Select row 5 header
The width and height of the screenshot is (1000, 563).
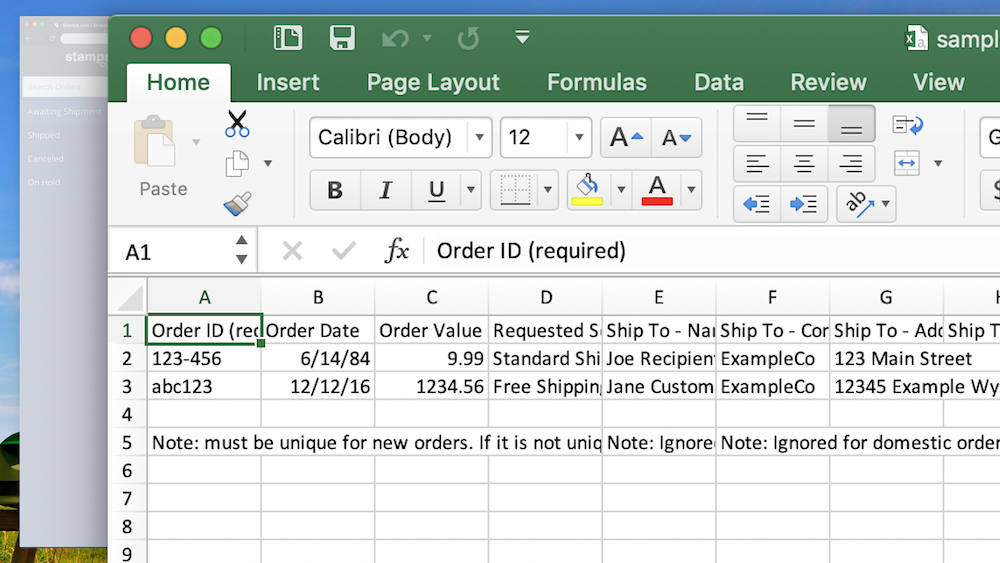(x=128, y=442)
